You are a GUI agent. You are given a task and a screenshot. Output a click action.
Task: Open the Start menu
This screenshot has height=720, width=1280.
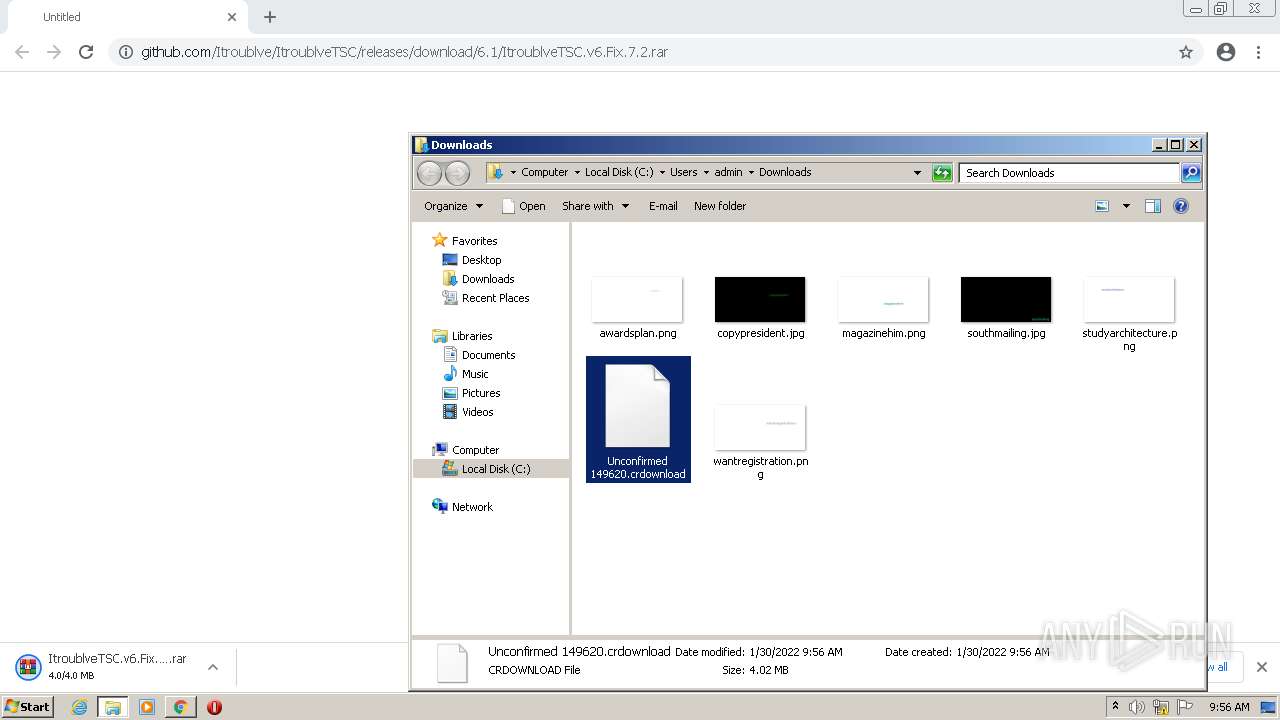(x=28, y=707)
